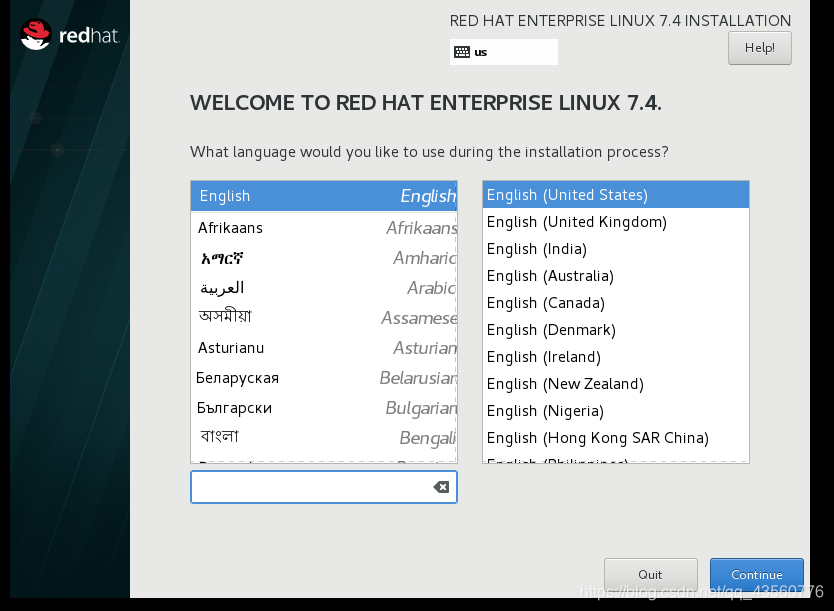The width and height of the screenshot is (834, 611).
Task: Click the us keyboard layout indicator
Action: click(x=504, y=52)
